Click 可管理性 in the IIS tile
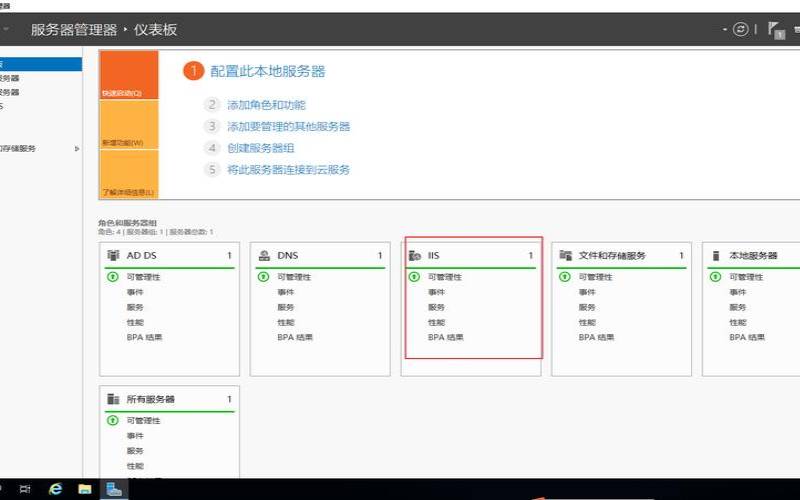 pos(445,277)
